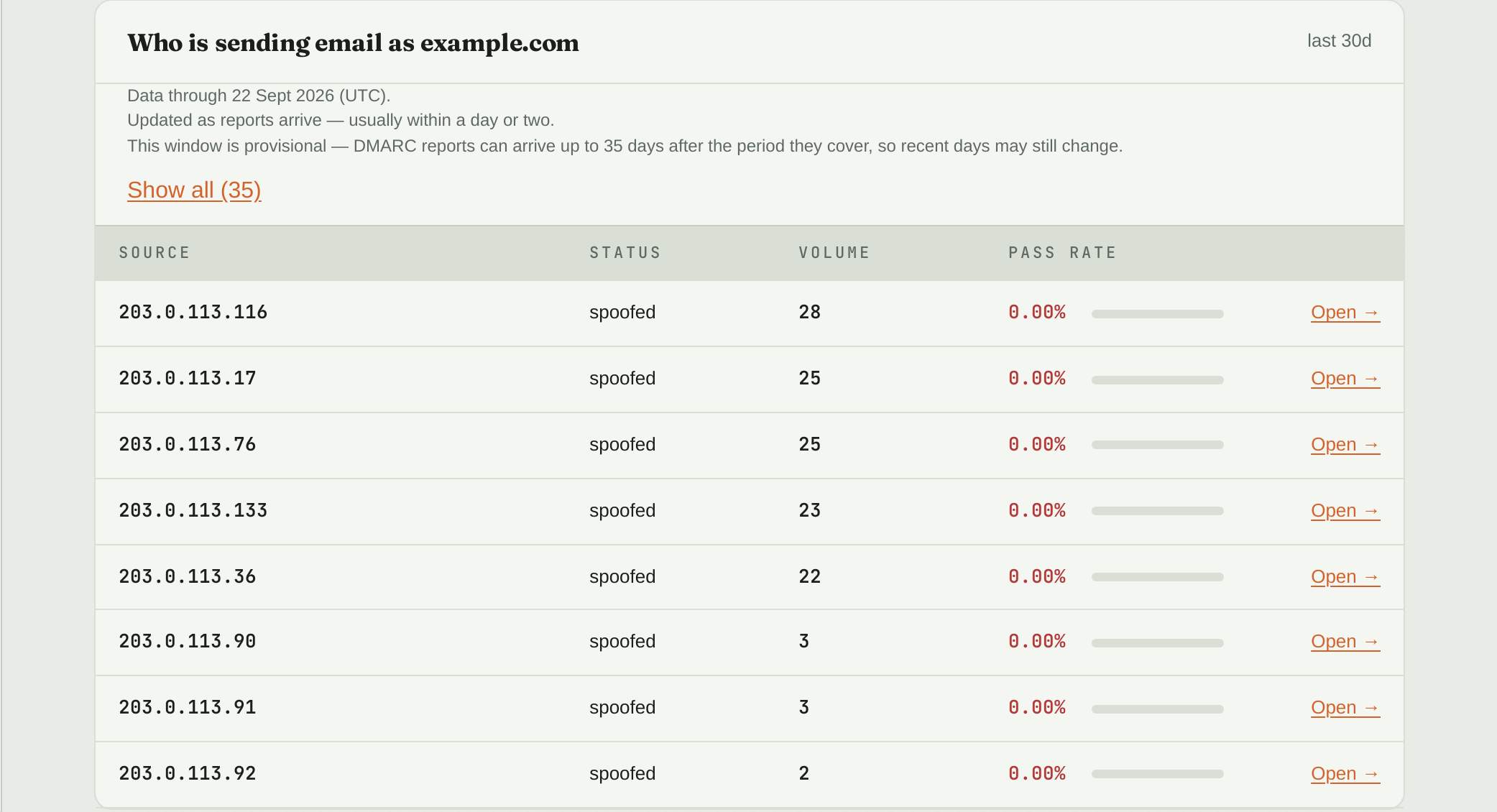
Task: Select the last 30d range label
Action: tap(1339, 41)
